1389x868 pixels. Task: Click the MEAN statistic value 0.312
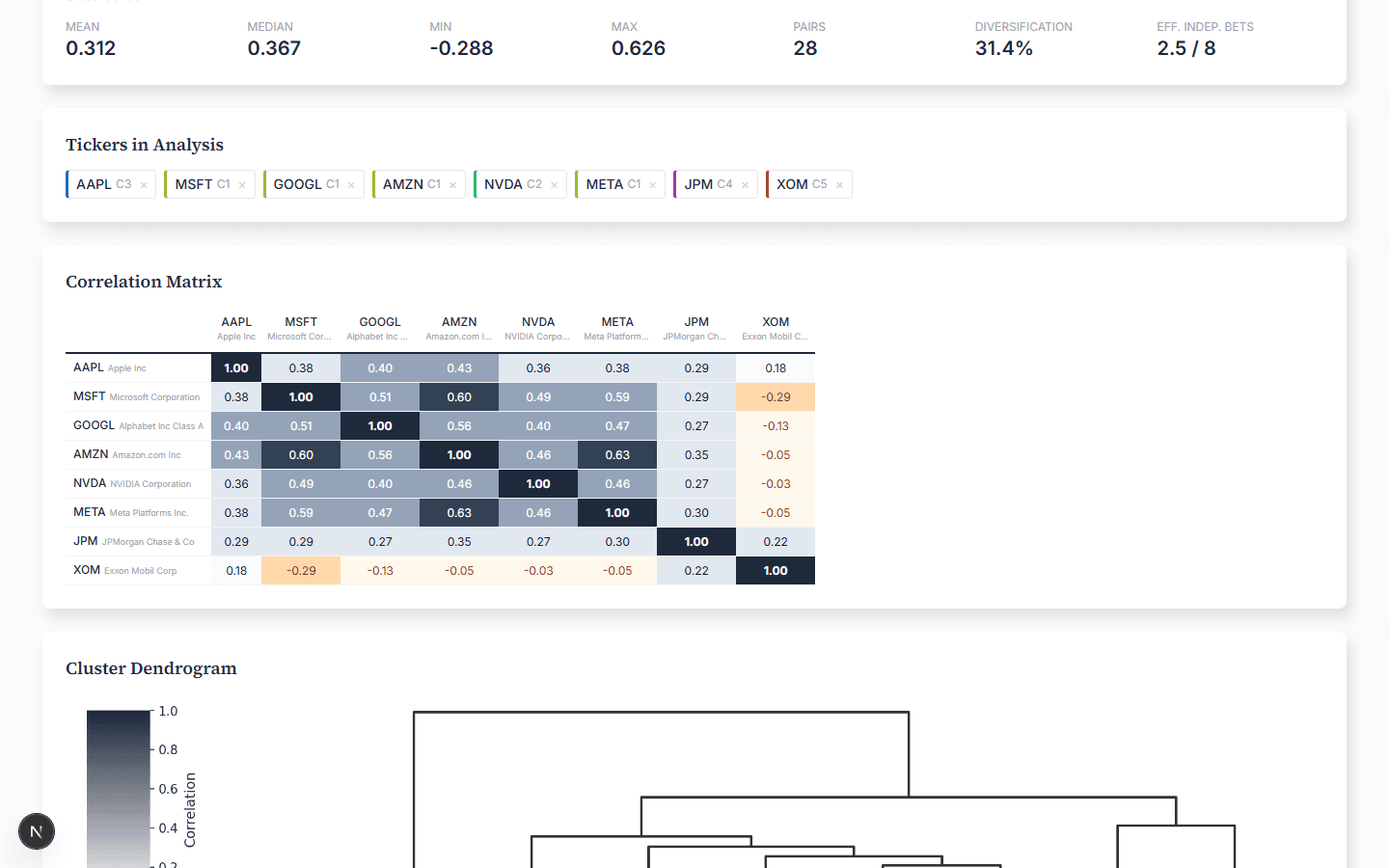pos(91,47)
